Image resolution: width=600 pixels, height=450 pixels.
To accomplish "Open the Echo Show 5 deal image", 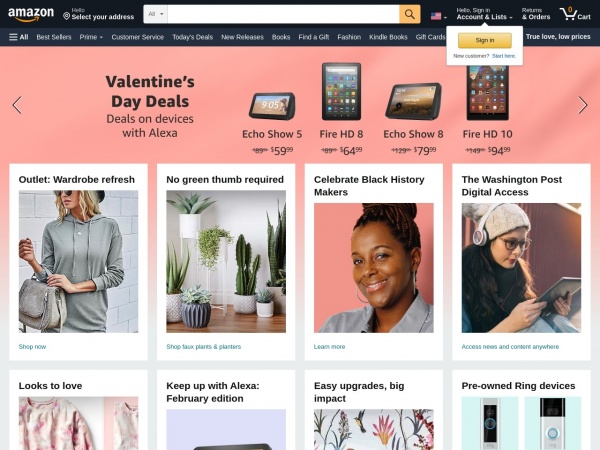I will (272, 106).
